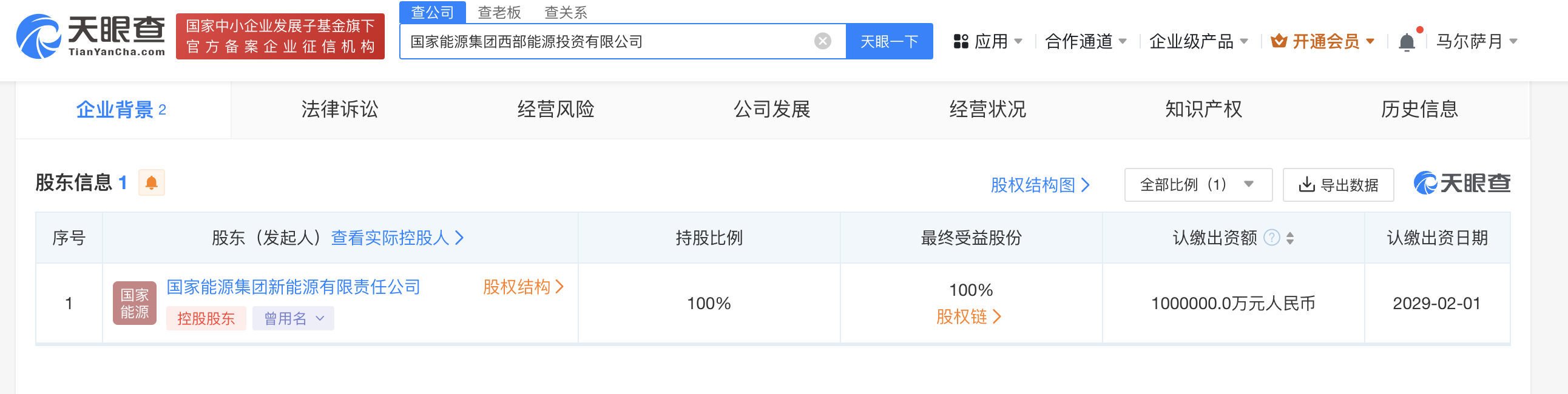Image resolution: width=1568 pixels, height=394 pixels.
Task: Open the notifications bell
Action: coord(1407,42)
